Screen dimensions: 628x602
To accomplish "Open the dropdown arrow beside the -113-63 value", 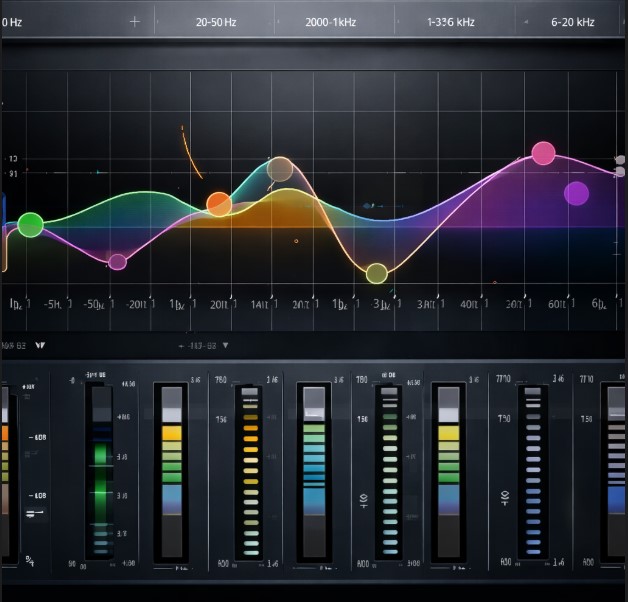I will pyautogui.click(x=225, y=345).
